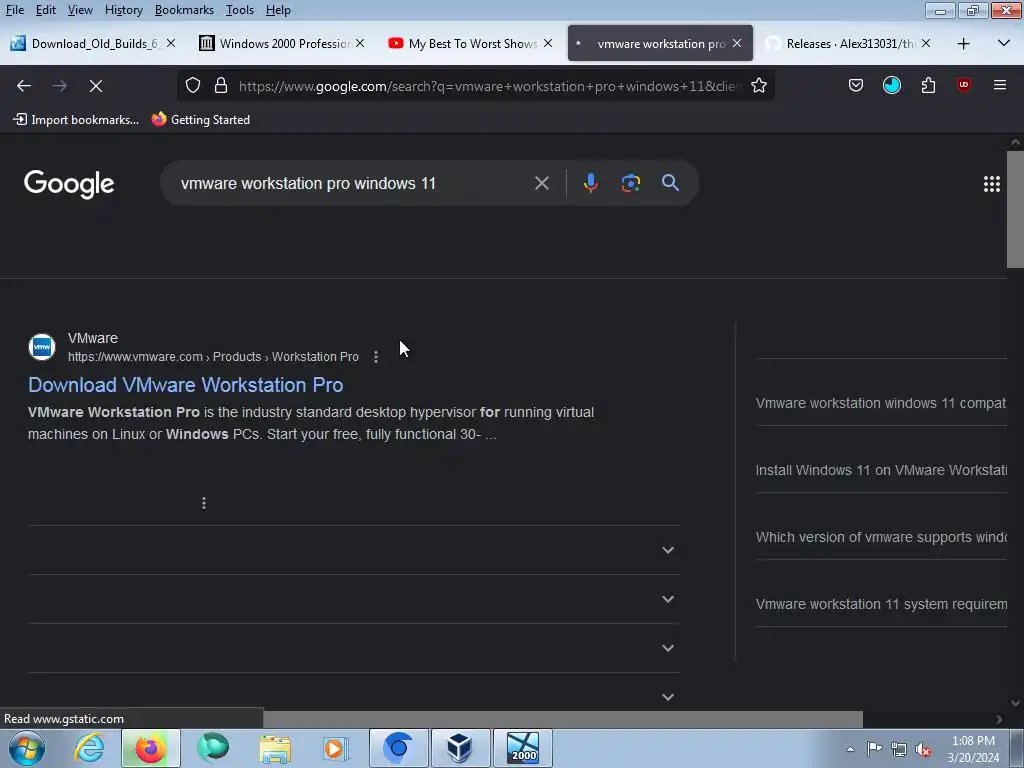Switch to Releases Alex313031 tab

[x=848, y=43]
